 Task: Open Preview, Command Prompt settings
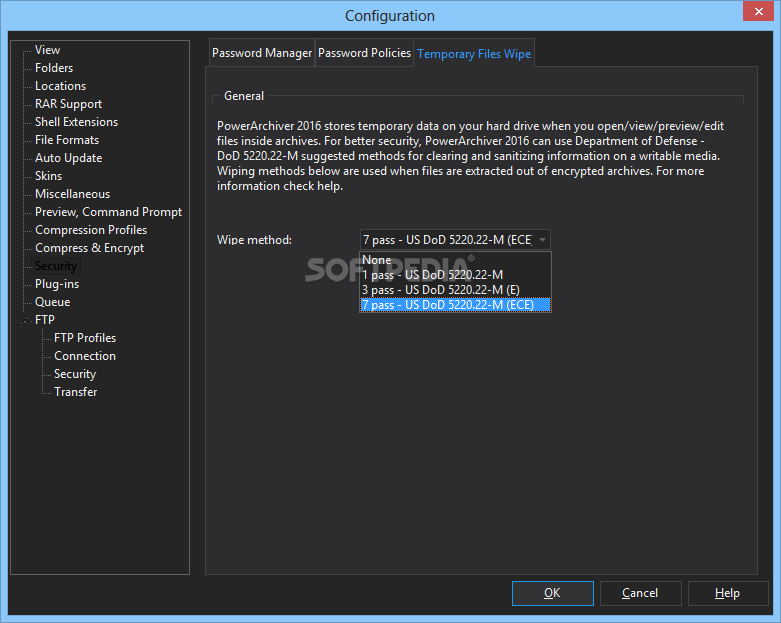[x=108, y=212]
